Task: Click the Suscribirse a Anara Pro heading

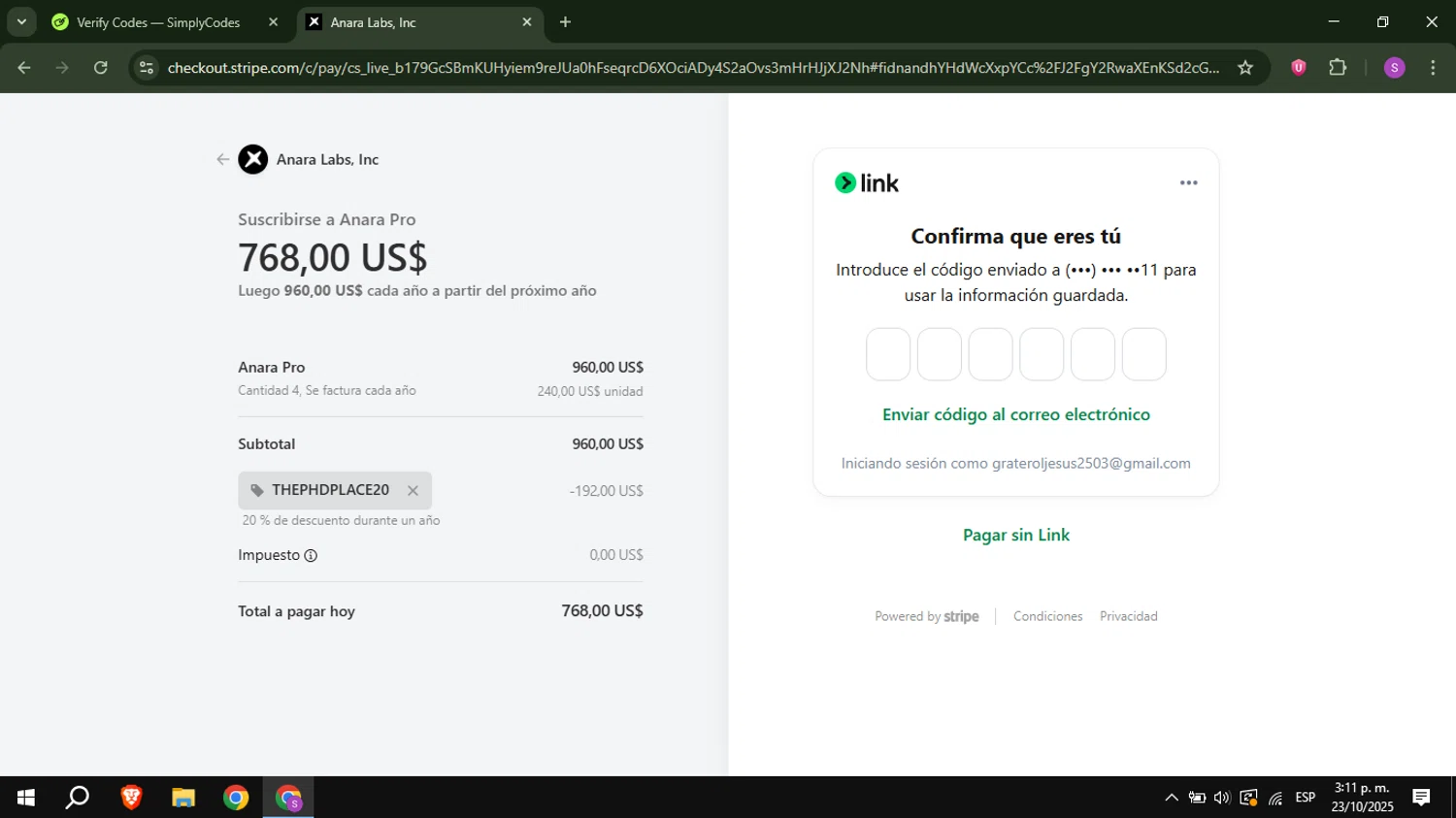Action: [327, 219]
